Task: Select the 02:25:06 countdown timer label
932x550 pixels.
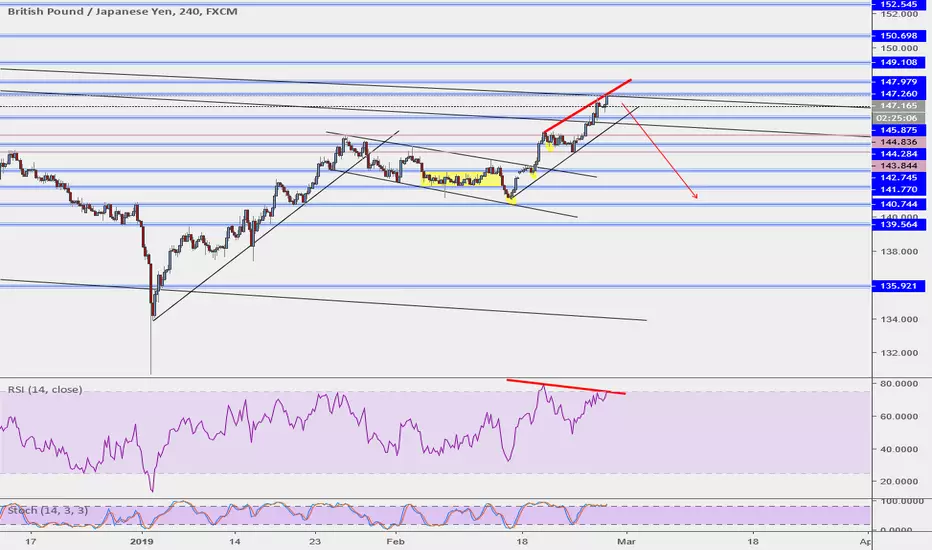Action: 898,118
